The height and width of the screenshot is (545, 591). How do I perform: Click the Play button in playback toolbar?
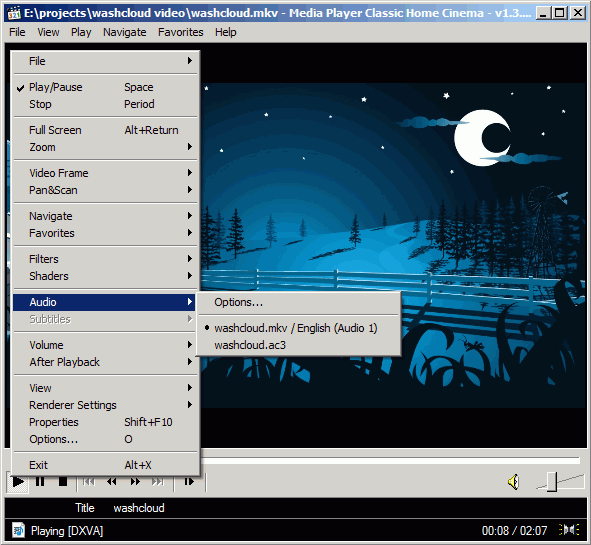[17, 482]
